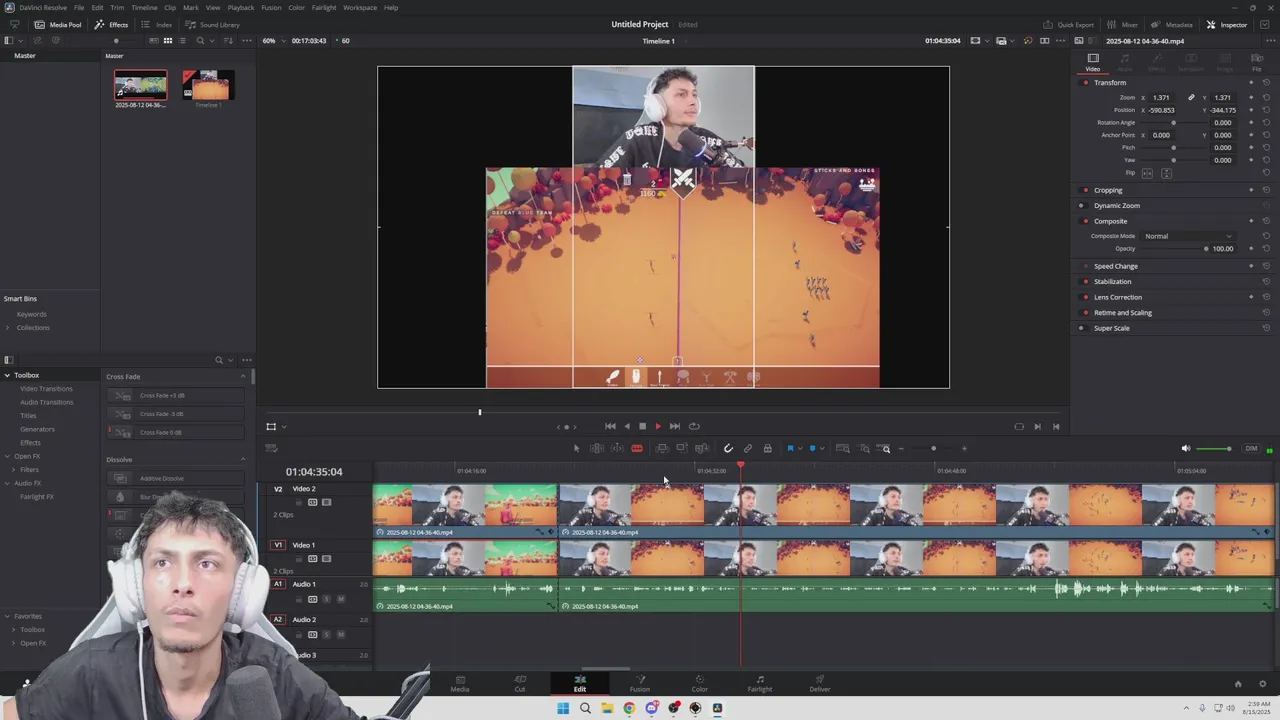Click the Detail Zoom icon
The height and width of the screenshot is (720, 1280).
coord(864,448)
